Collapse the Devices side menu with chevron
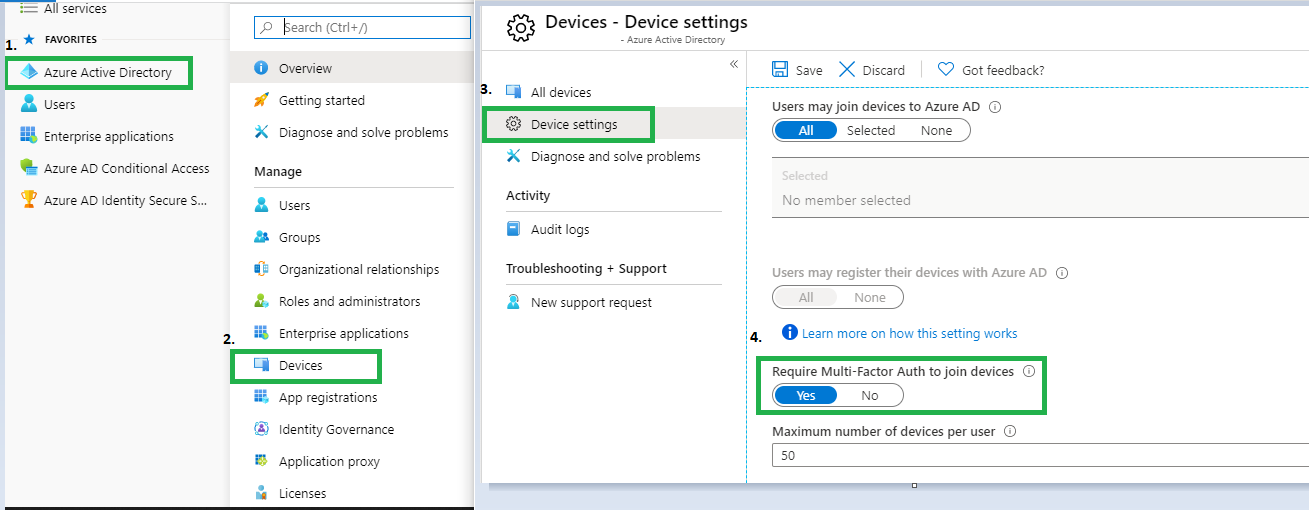 pyautogui.click(x=733, y=64)
